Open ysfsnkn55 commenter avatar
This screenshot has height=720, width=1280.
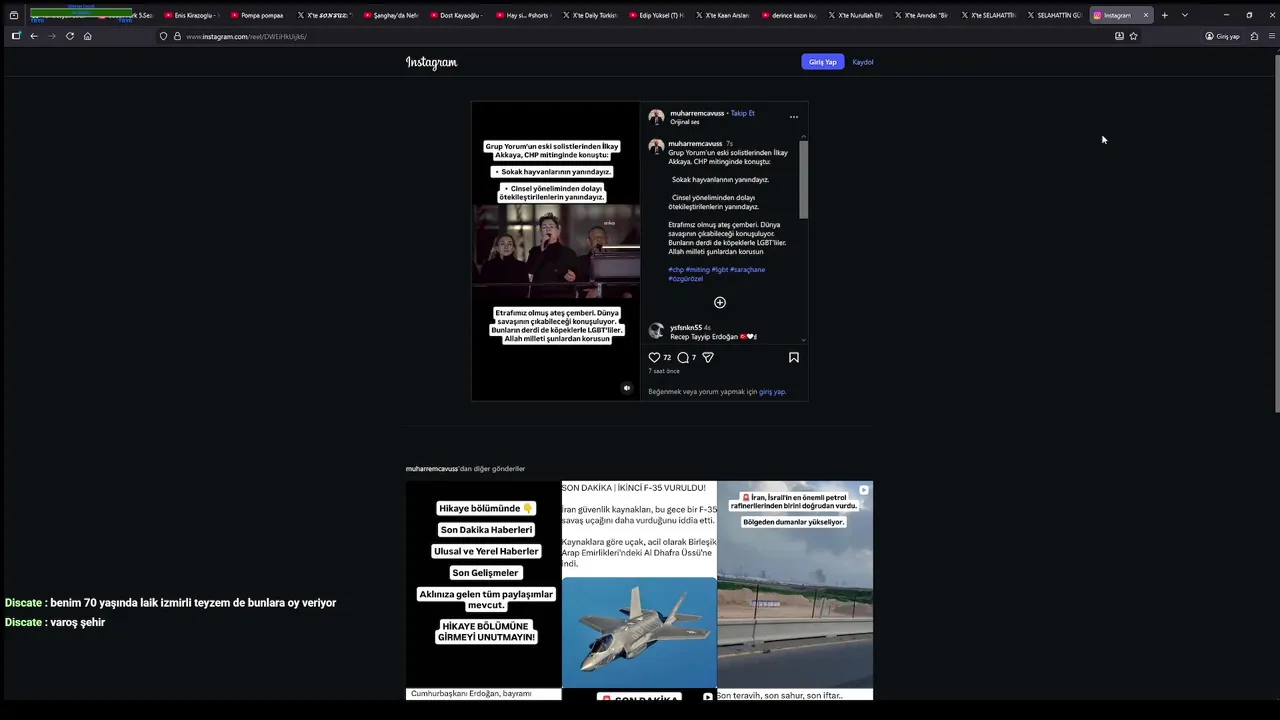pos(656,331)
